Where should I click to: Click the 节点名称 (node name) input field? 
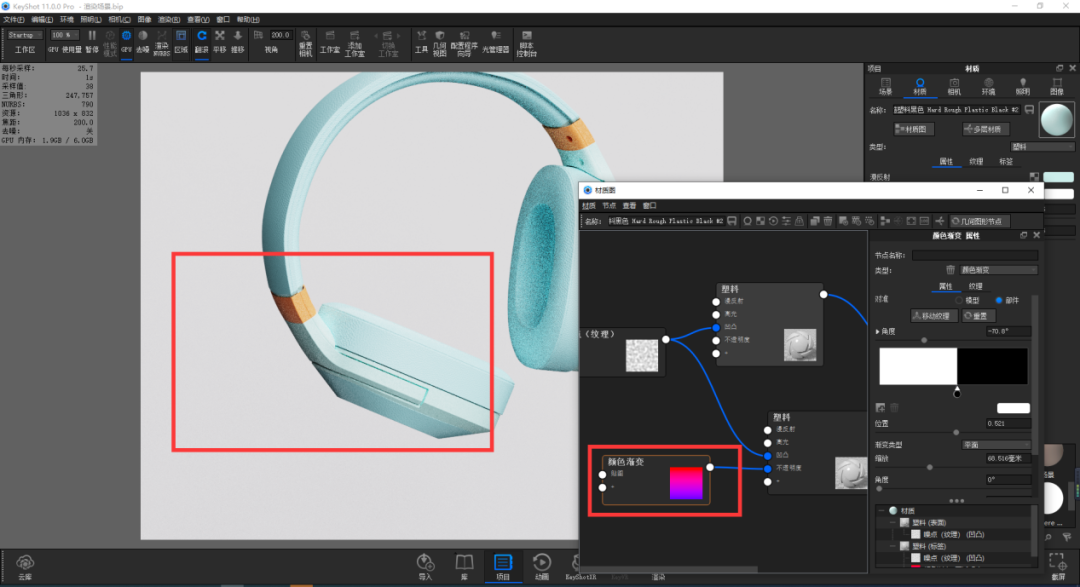(x=975, y=256)
